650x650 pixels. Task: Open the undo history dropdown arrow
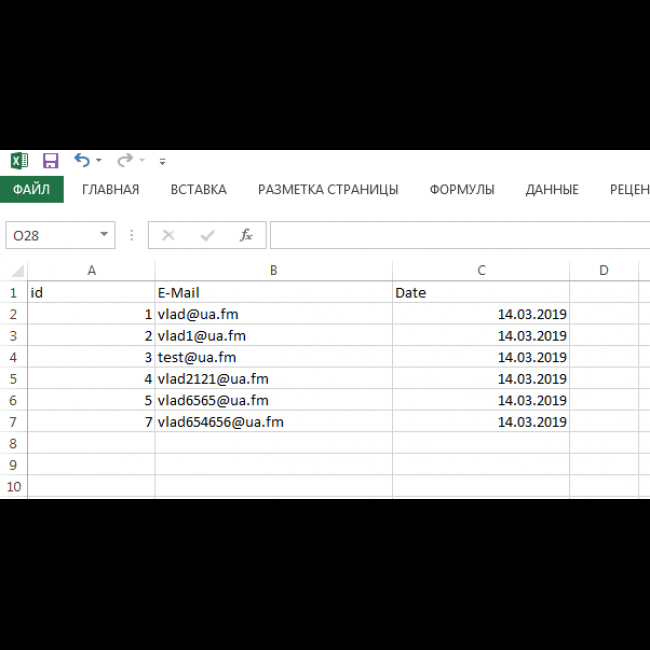coord(99,161)
